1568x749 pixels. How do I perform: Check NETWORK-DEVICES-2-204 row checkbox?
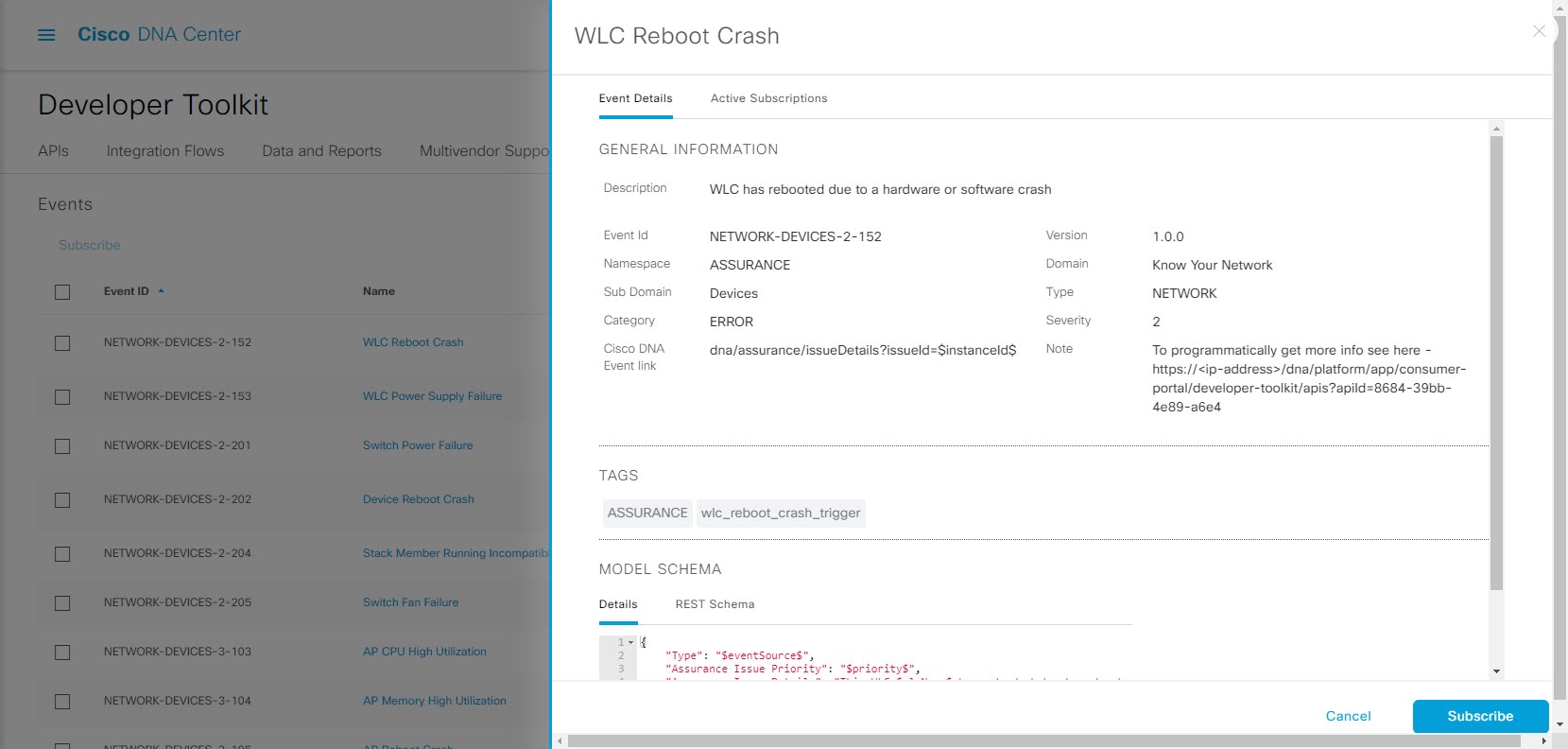click(x=62, y=554)
